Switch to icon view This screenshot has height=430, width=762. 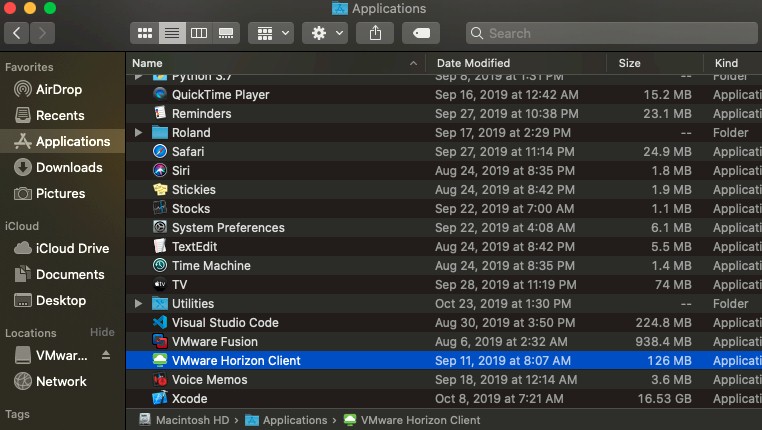point(145,33)
